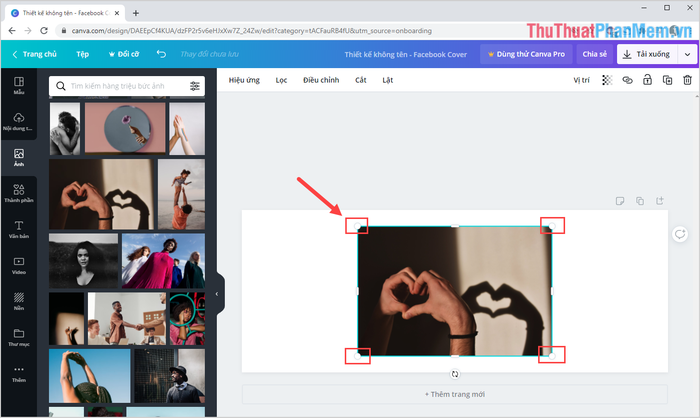Open the Mẫu templates sidebar tab
Image resolution: width=700 pixels, height=418 pixels.
[19, 85]
